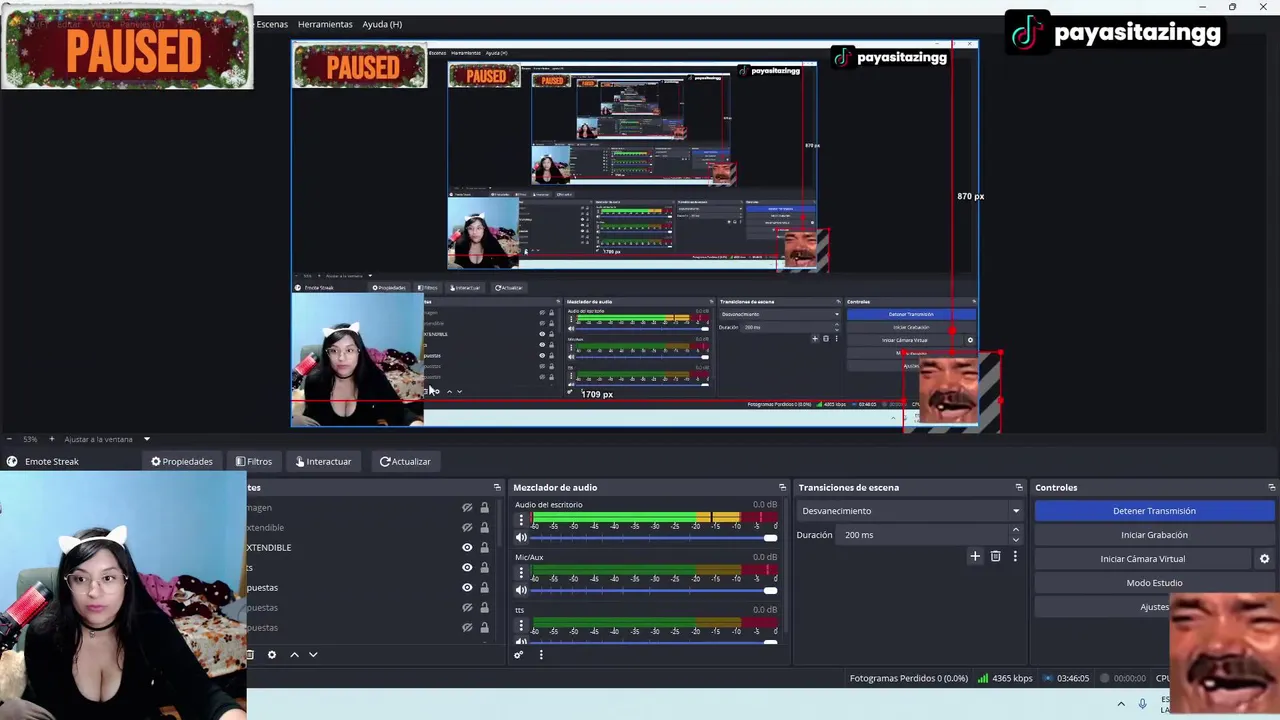
Task: Pop out the Mezclador de audio dock
Action: tap(782, 487)
